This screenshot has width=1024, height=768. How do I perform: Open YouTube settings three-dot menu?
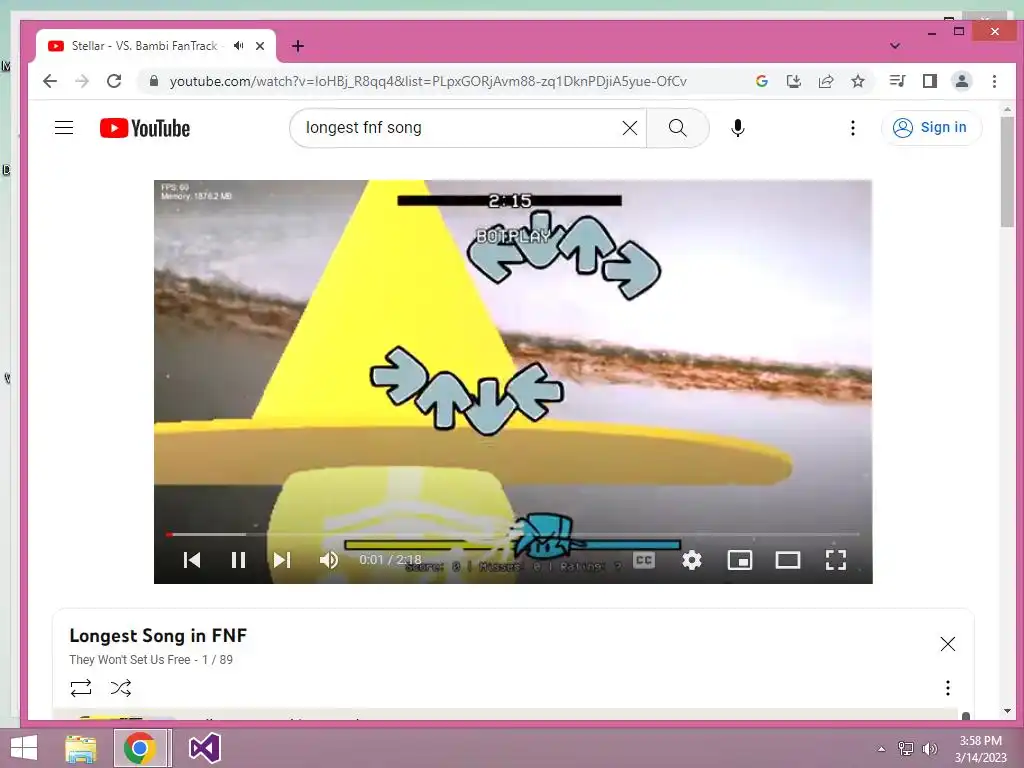(852, 128)
